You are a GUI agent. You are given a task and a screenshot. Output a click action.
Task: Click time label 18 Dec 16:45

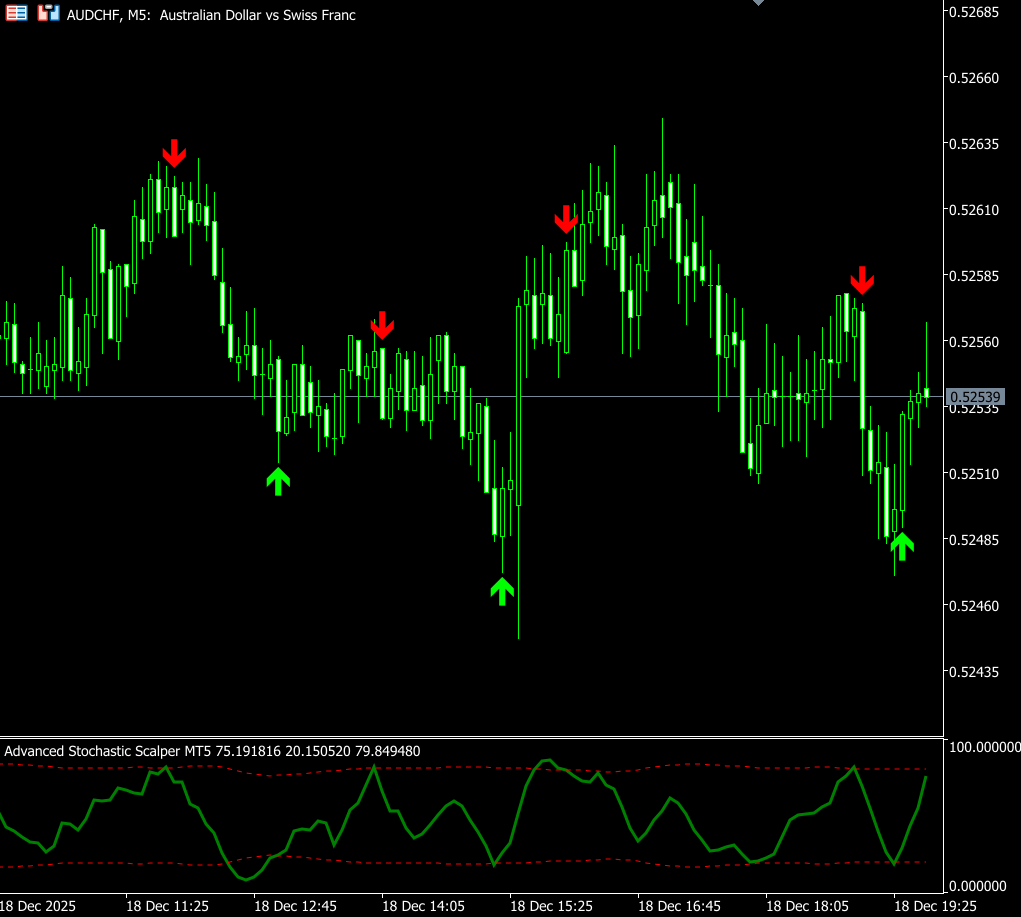(x=680, y=906)
